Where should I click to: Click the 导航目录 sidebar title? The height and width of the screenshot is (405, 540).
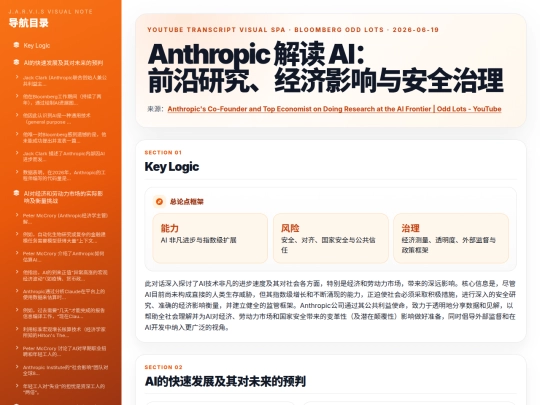(28, 23)
